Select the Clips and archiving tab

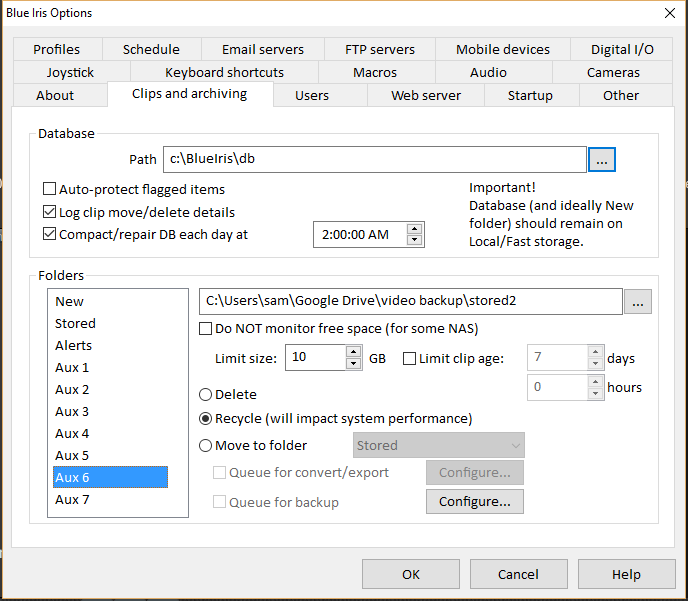click(x=190, y=93)
